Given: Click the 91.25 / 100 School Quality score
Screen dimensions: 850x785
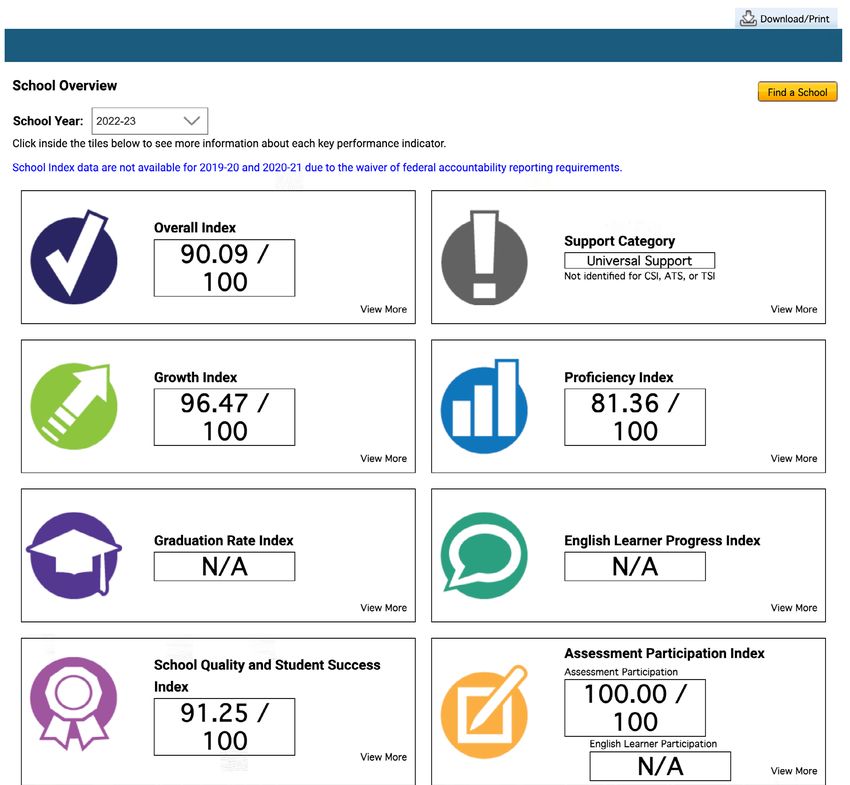Looking at the screenshot, I should tap(224, 727).
